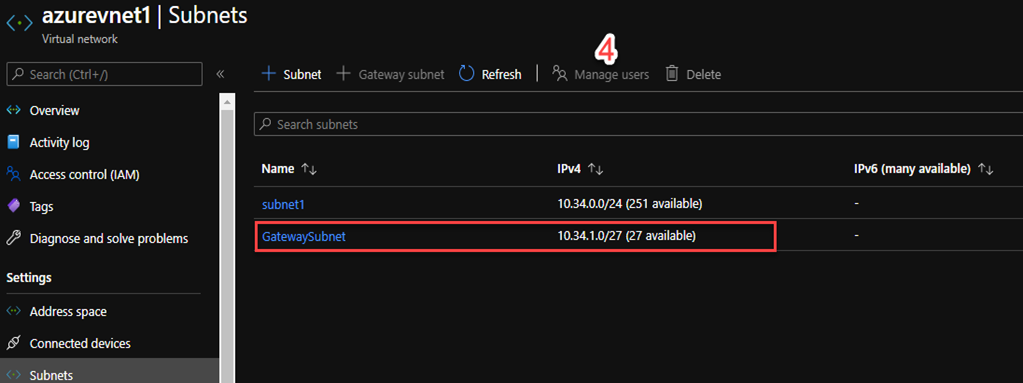Viewport: 1023px width, 383px height.
Task: Click the sidebar scrollbar up arrow
Action: 227,102
